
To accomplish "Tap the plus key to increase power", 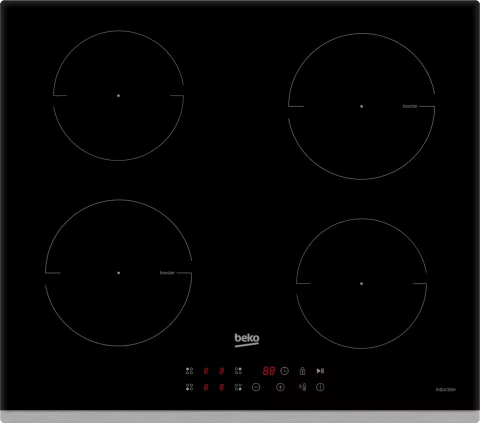I will tap(280, 387).
